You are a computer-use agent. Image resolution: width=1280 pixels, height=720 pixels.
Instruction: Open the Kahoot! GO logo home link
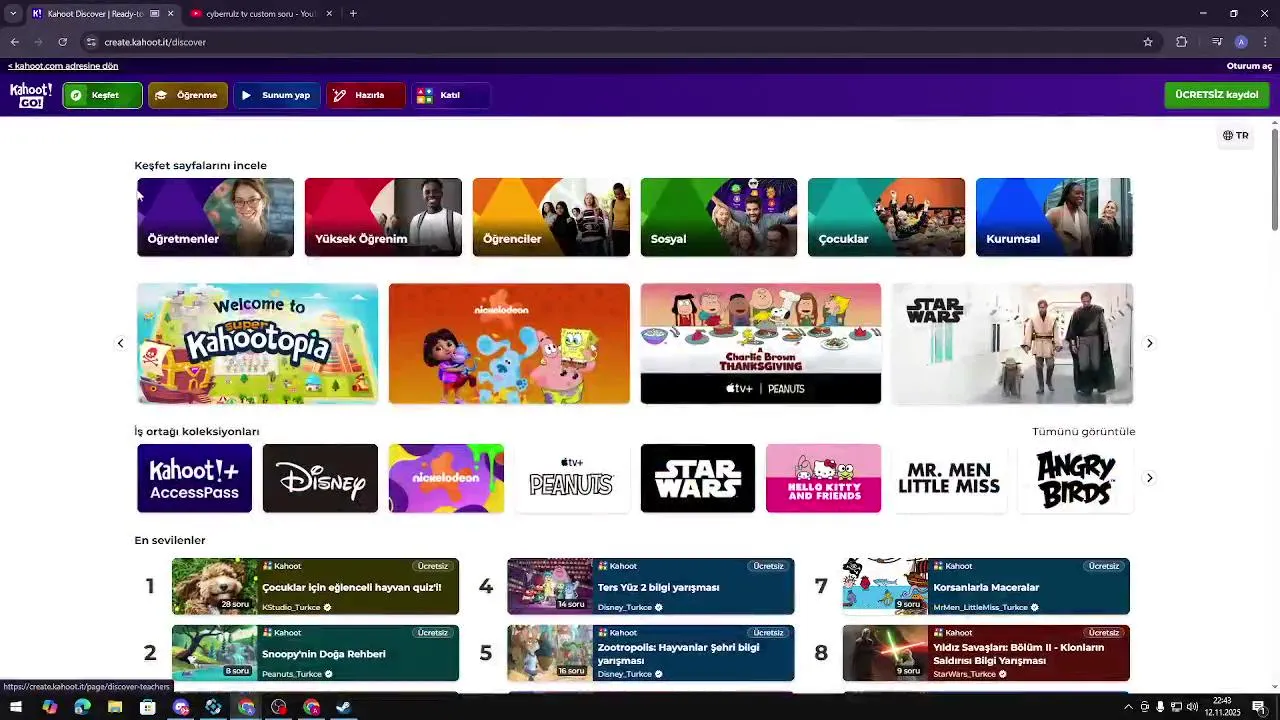pos(31,95)
